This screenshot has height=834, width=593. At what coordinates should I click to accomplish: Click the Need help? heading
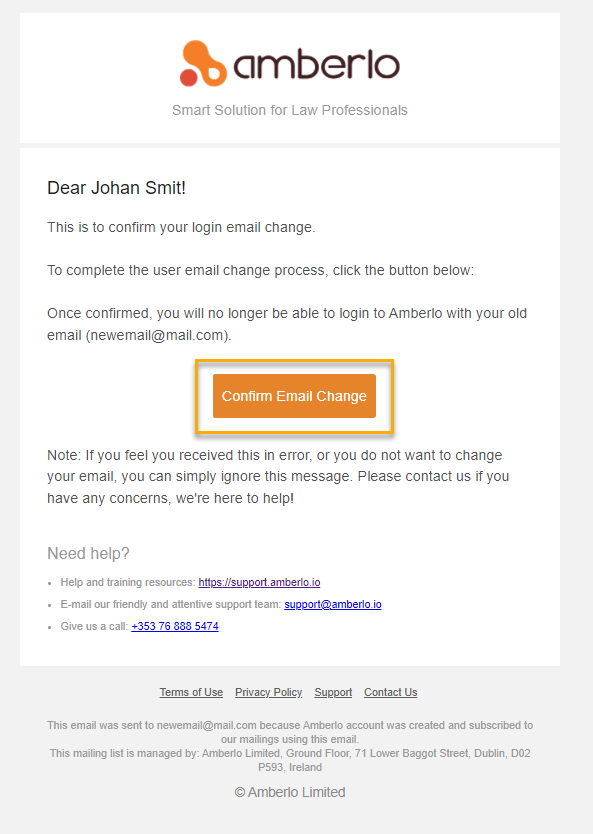coord(88,553)
